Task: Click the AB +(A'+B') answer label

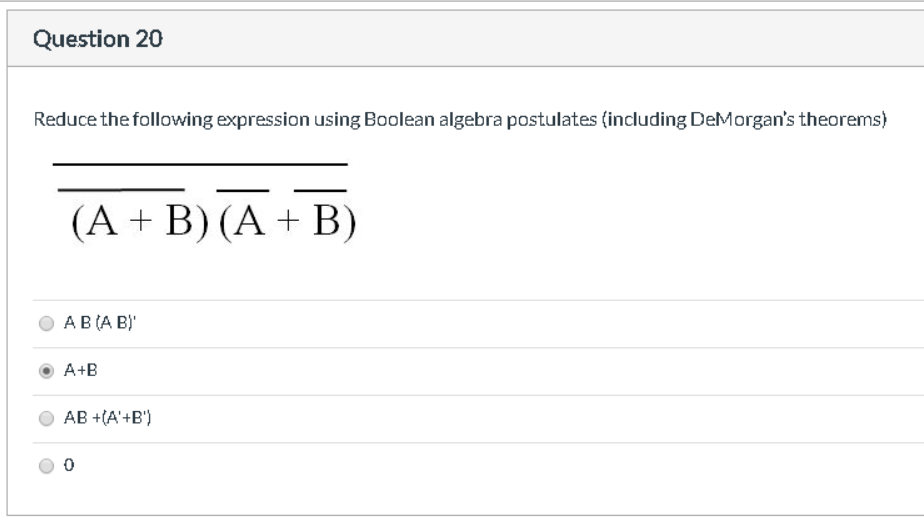Action: click(x=108, y=418)
